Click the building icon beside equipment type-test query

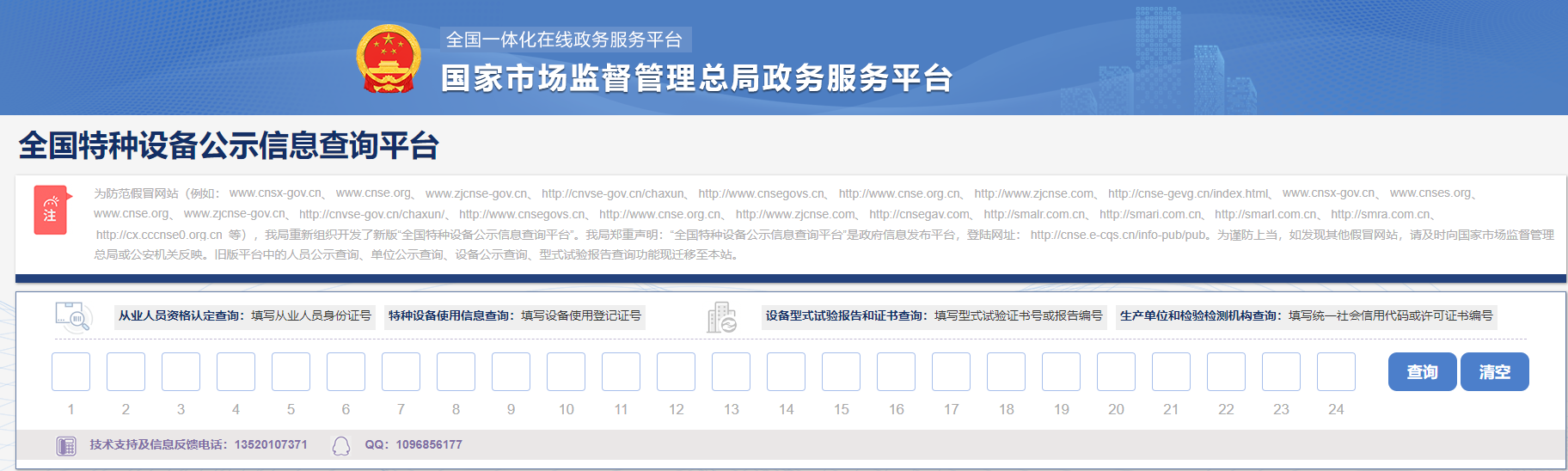722,317
